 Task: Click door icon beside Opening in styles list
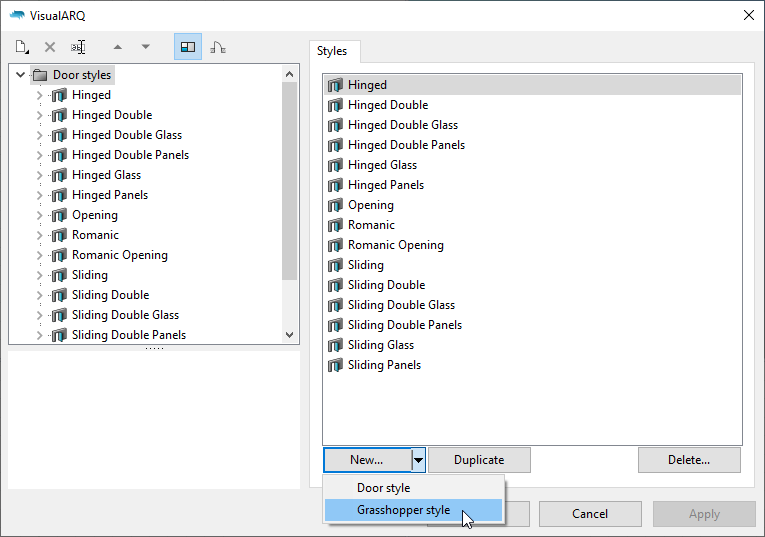point(335,205)
